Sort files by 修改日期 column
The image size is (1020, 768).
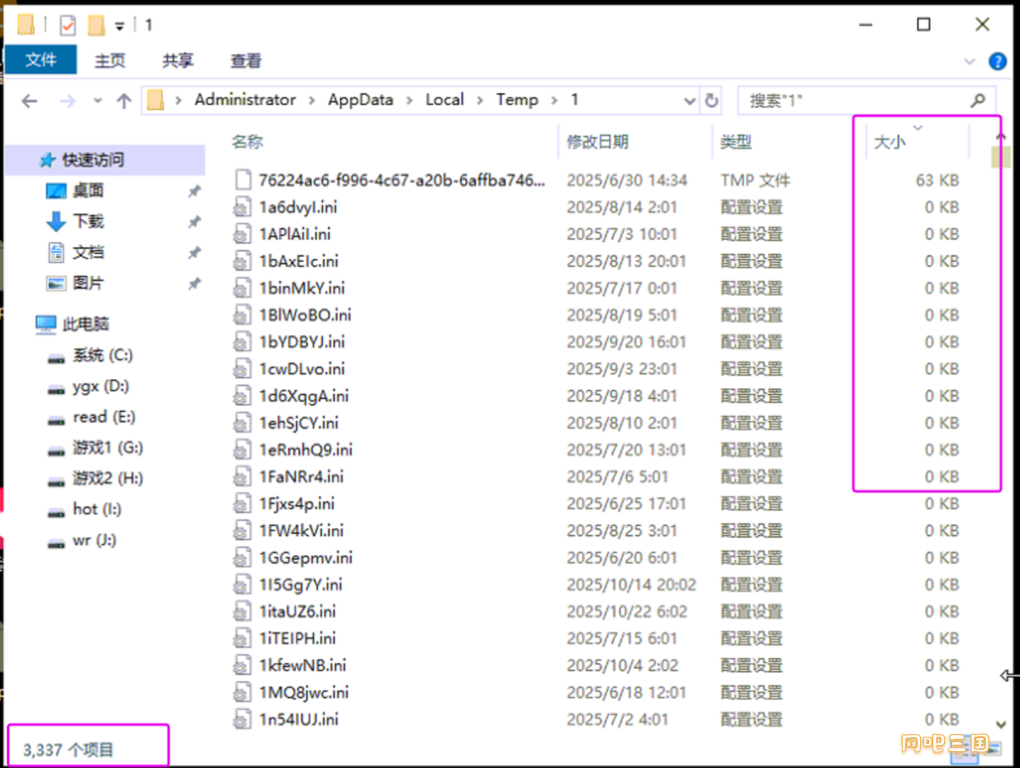[x=597, y=142]
